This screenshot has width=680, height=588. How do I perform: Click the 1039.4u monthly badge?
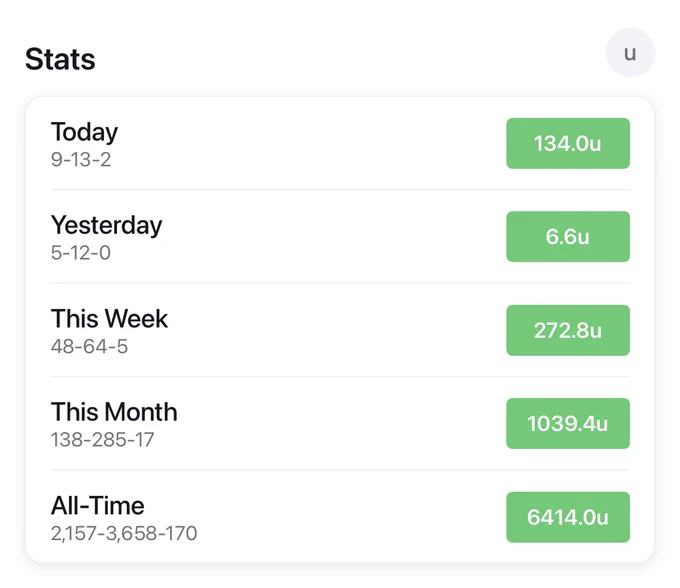coord(568,424)
